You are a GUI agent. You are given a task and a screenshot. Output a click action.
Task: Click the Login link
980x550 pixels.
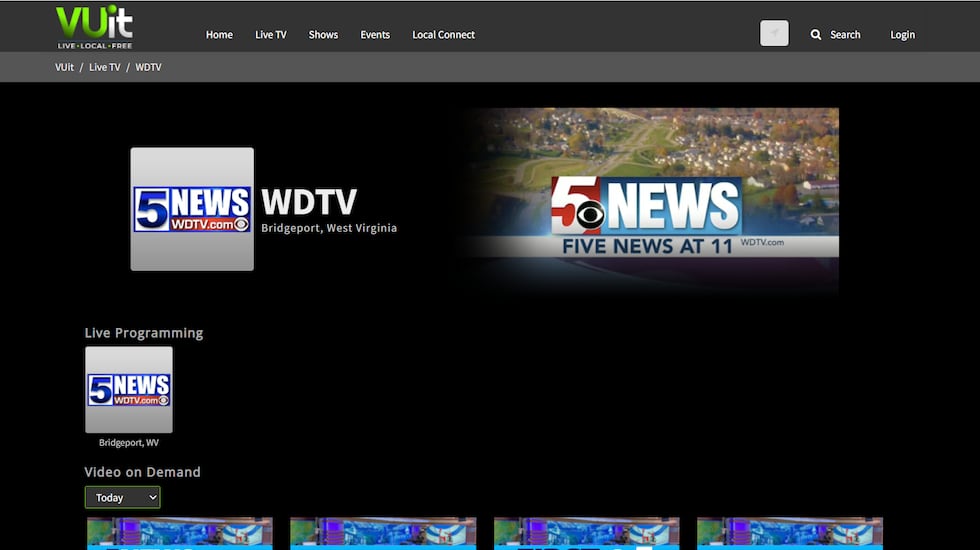(x=902, y=34)
